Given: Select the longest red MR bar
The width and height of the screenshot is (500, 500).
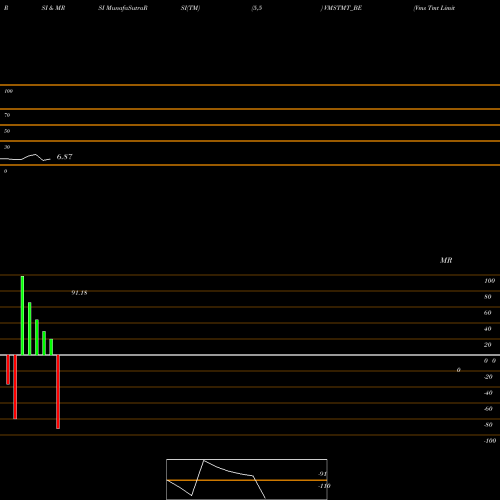Looking at the screenshot, I should pyautogui.click(x=58, y=392).
